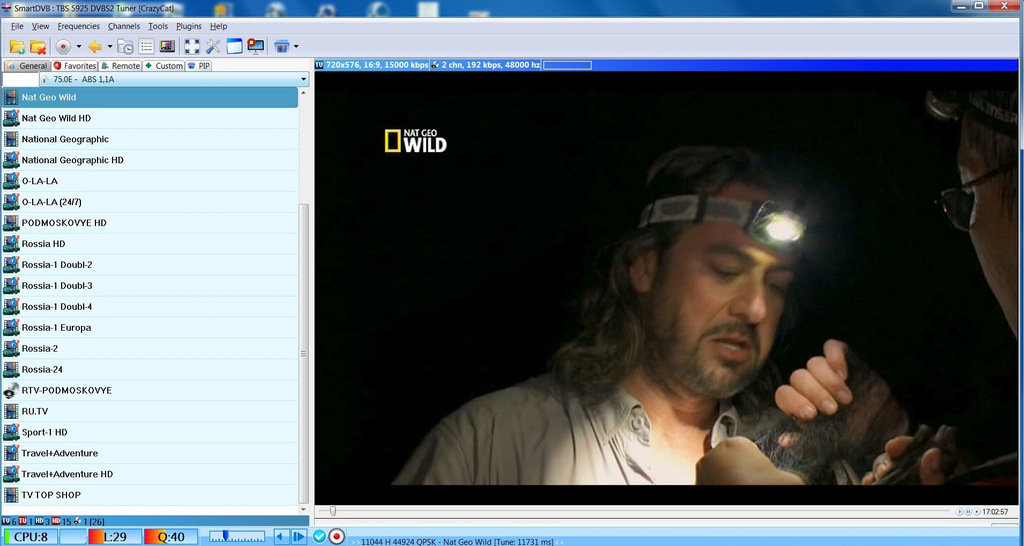This screenshot has width=1024, height=546.
Task: Select the RU.TV channel
Action: (150, 411)
